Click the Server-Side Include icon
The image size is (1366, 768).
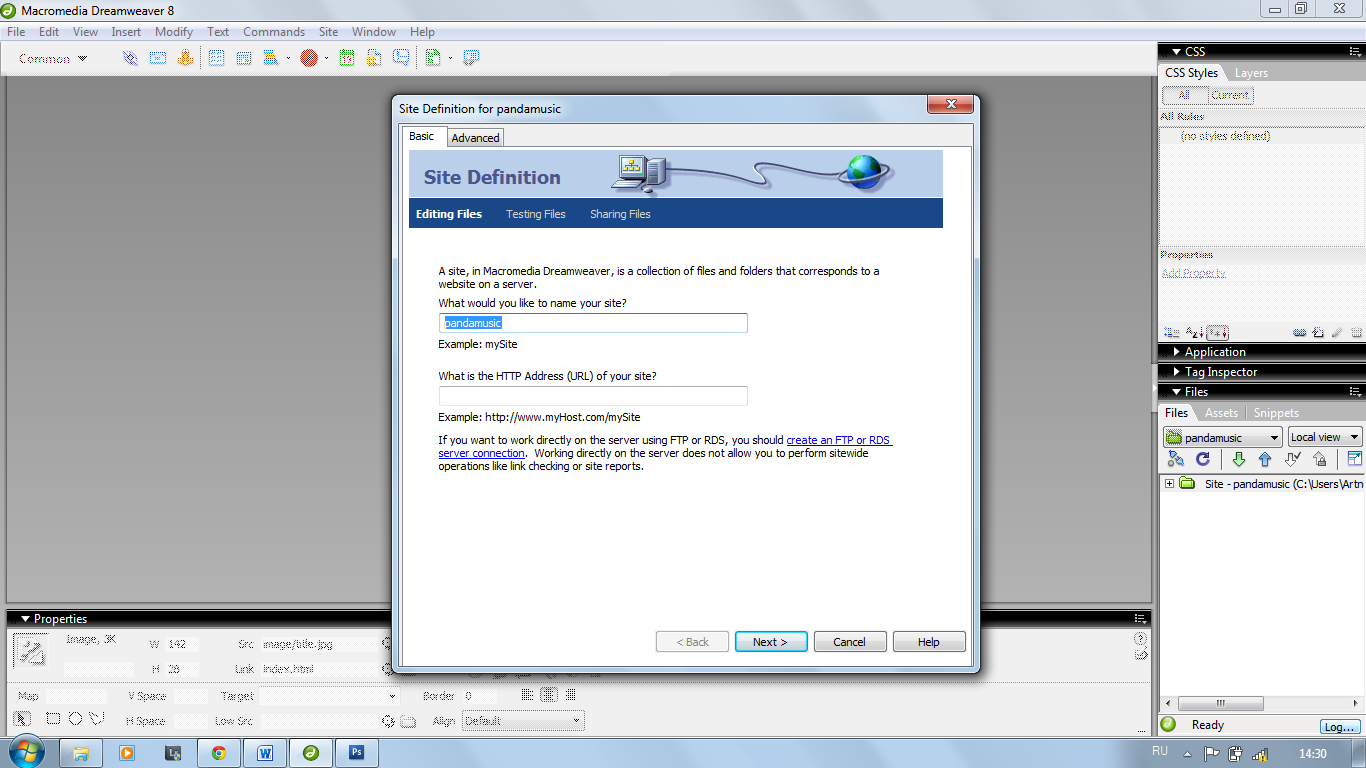(x=374, y=58)
